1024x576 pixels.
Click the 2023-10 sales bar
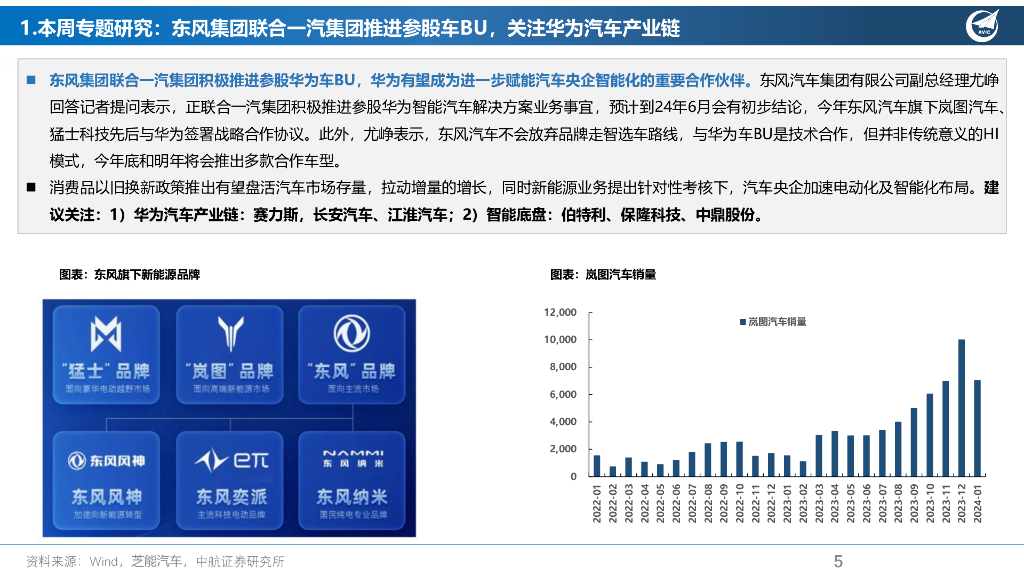pos(930,435)
